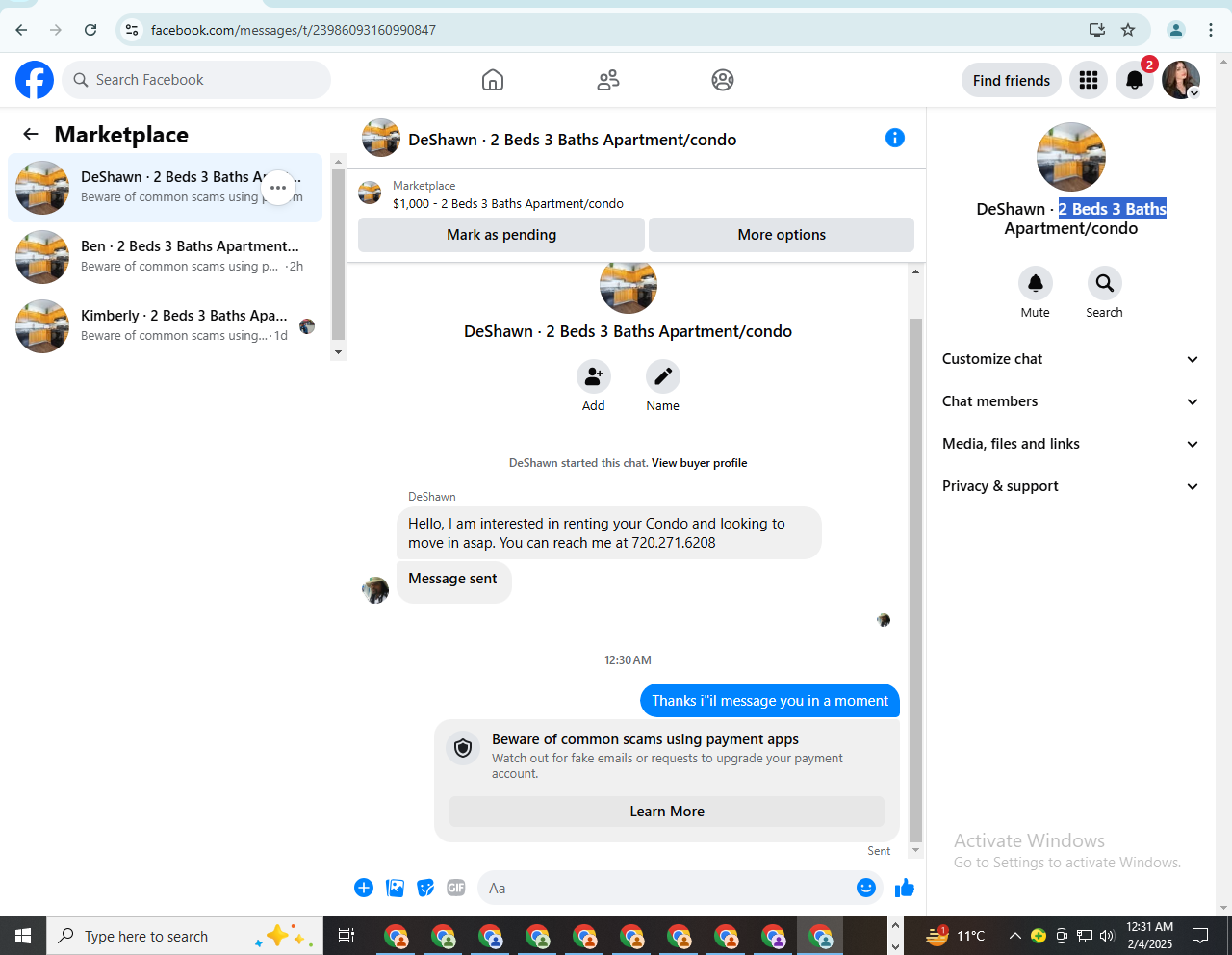Expand the Chat members section
The image size is (1232, 955).
1070,401
